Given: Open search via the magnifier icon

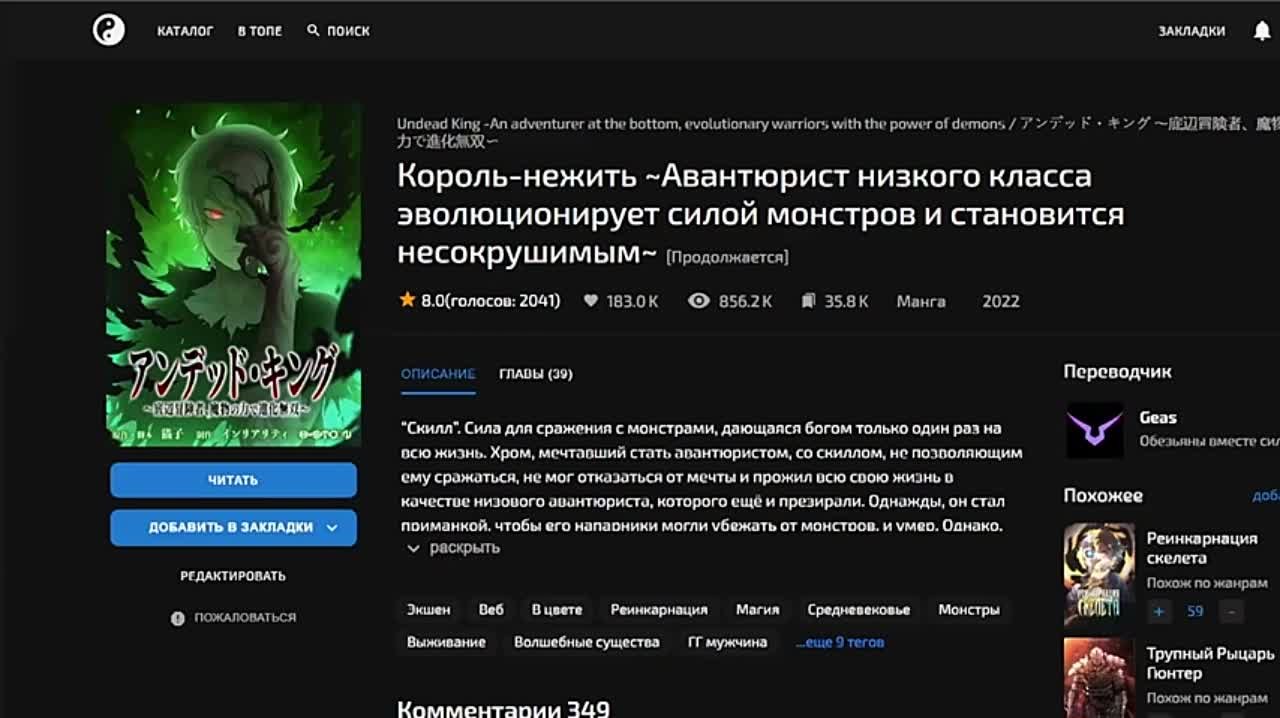Looking at the screenshot, I should 313,30.
